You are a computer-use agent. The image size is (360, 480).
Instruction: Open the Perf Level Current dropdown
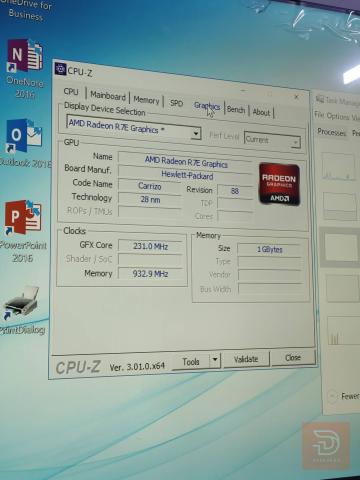(x=272, y=140)
